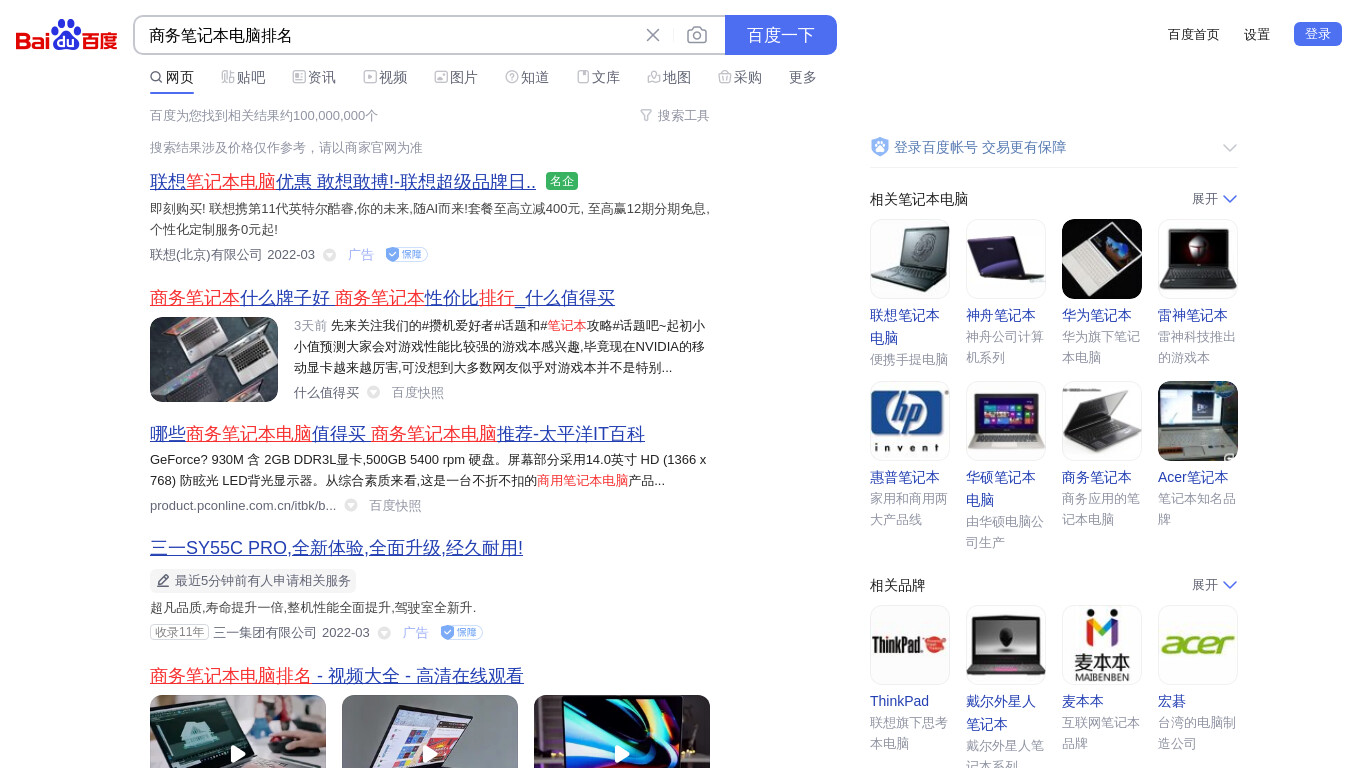Open the 图片 tab
The height and width of the screenshot is (768, 1366).
pos(456,77)
